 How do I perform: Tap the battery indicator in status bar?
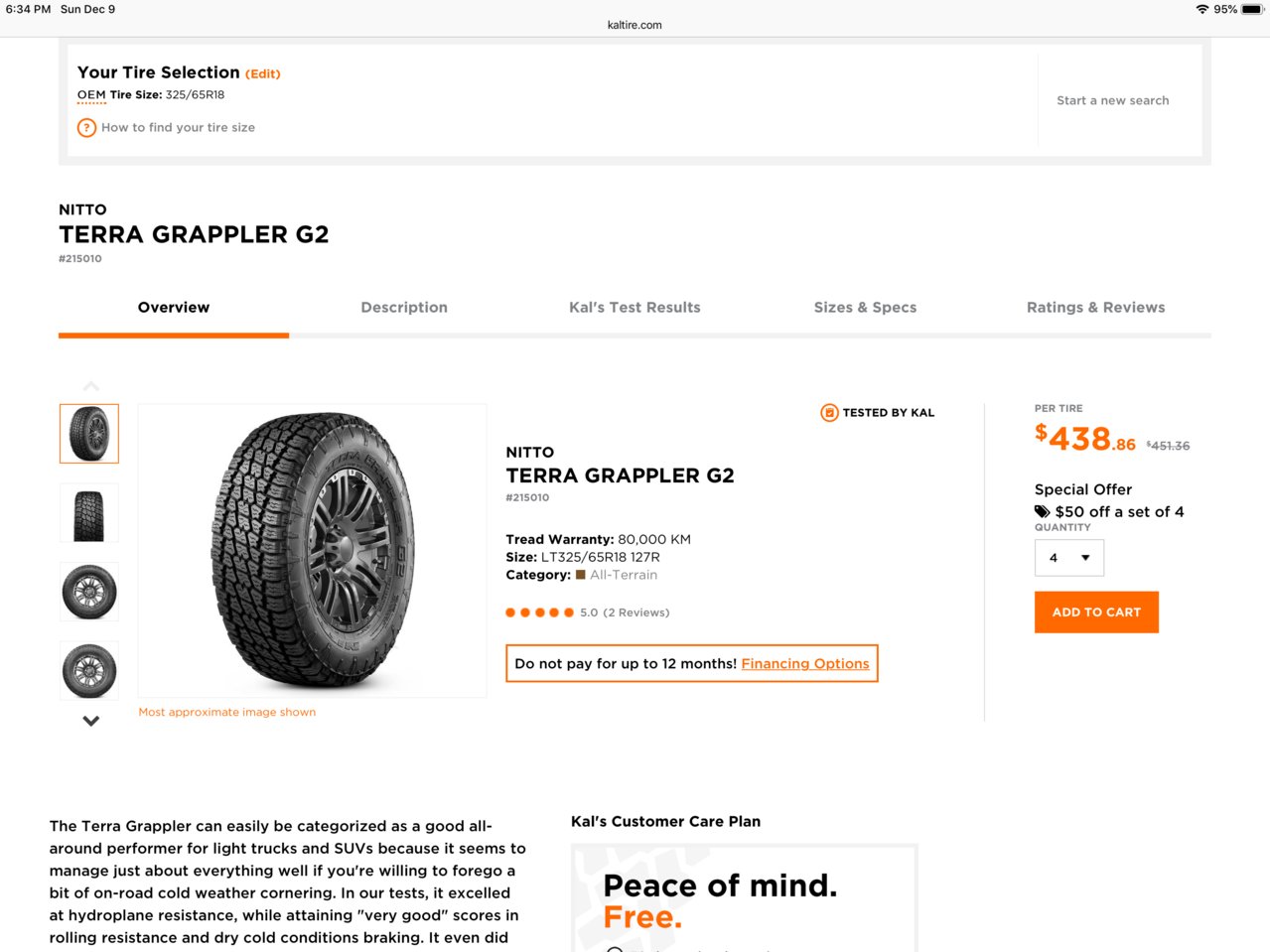coord(1252,9)
